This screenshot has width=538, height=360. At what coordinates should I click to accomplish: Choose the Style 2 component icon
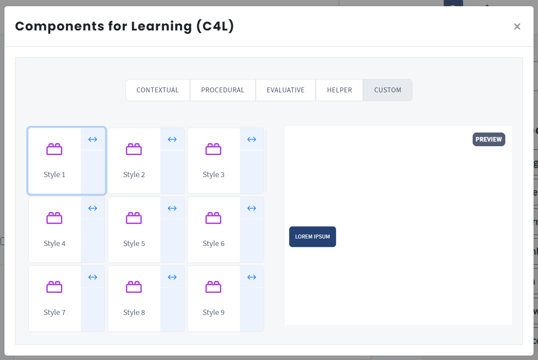pos(134,149)
